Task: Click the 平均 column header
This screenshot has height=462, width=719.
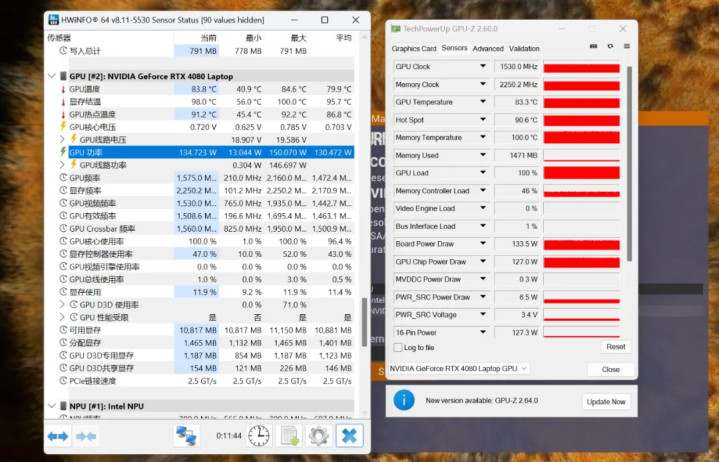Action: (x=343, y=38)
